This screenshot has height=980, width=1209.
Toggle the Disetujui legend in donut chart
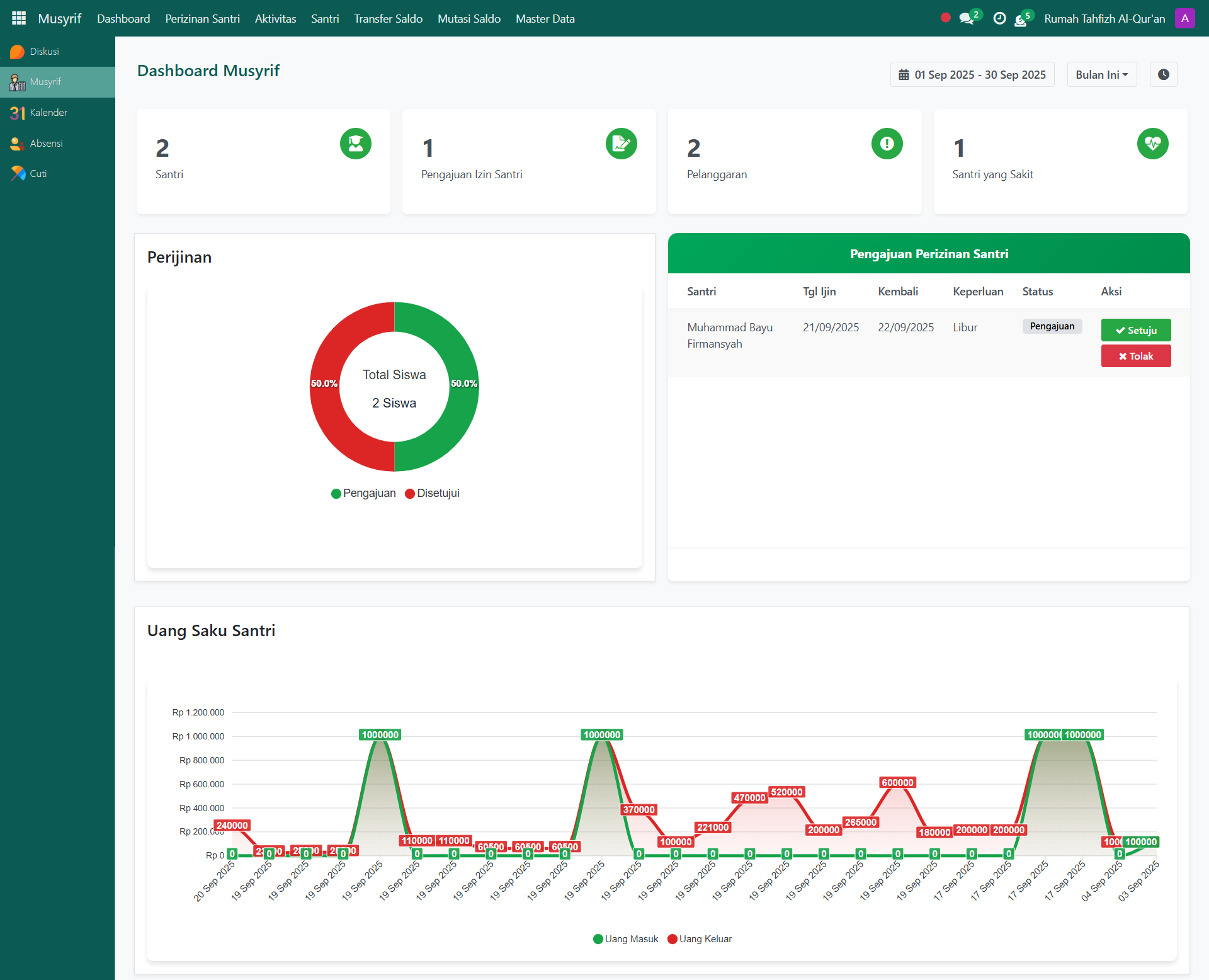click(x=432, y=493)
